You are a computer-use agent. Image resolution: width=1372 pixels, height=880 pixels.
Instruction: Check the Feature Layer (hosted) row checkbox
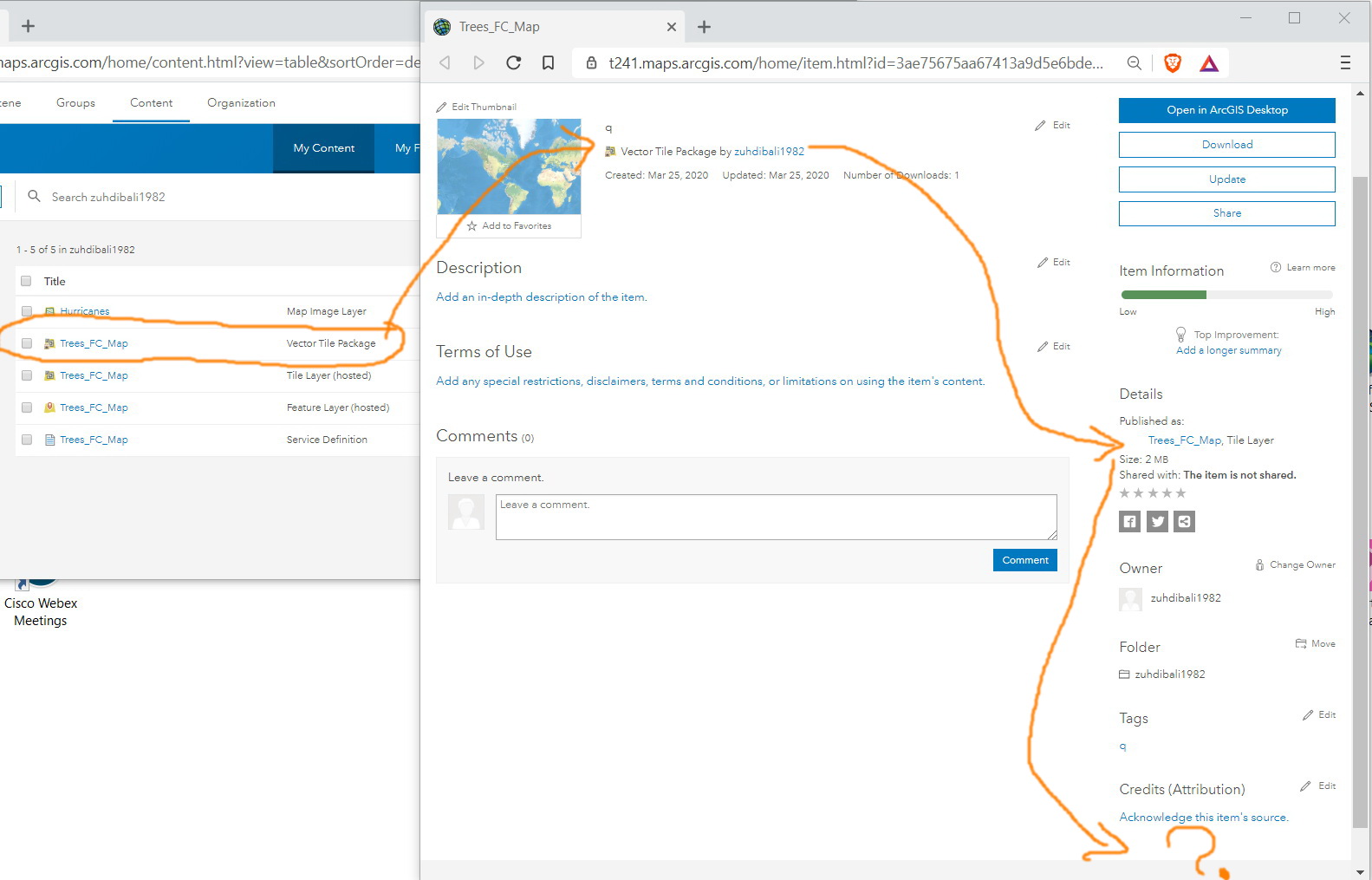tap(27, 407)
